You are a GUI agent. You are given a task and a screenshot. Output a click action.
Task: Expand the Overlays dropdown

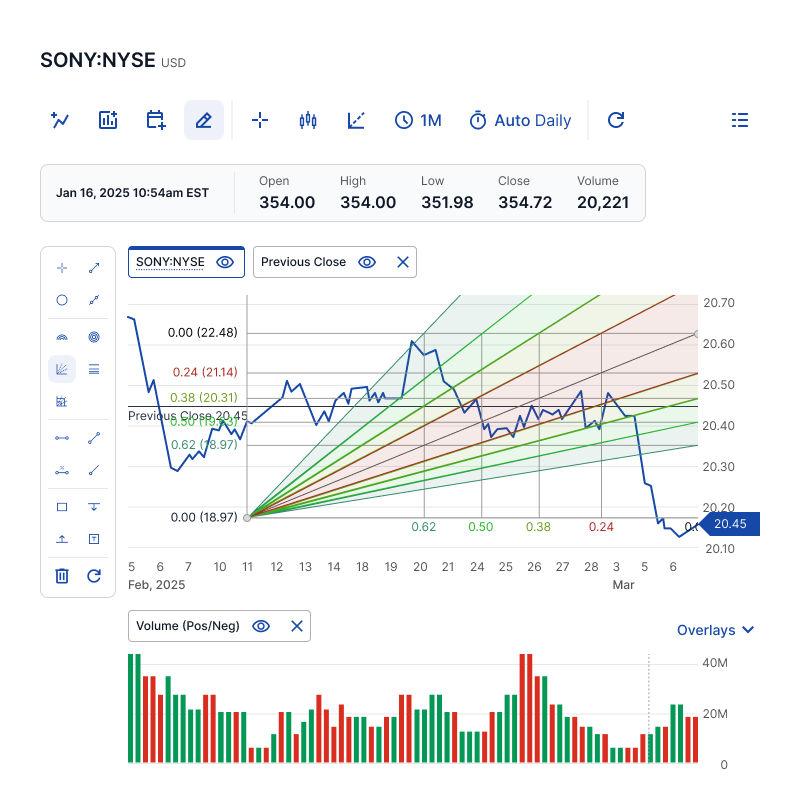coord(715,630)
